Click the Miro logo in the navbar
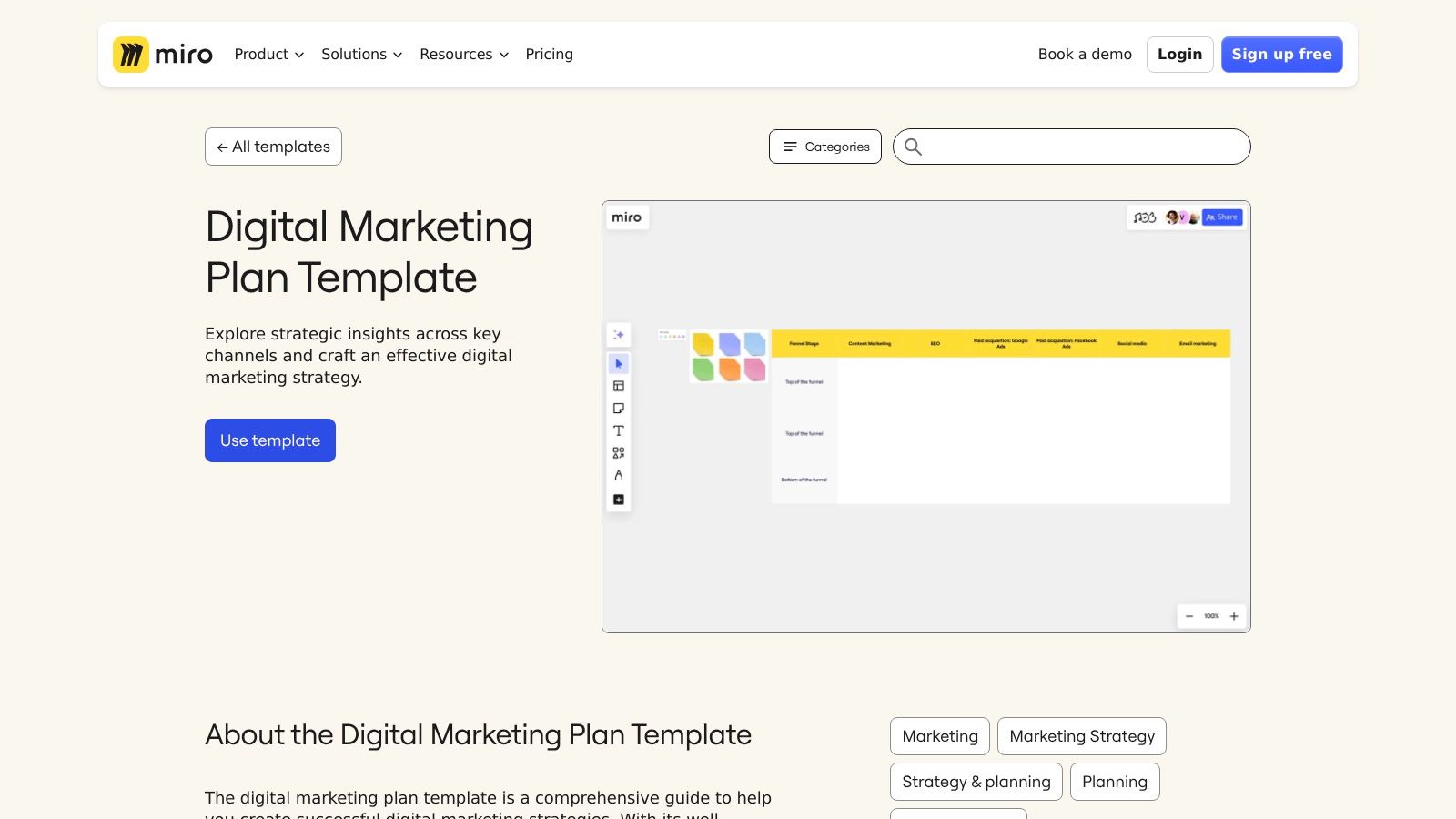This screenshot has height=819, width=1456. click(163, 55)
